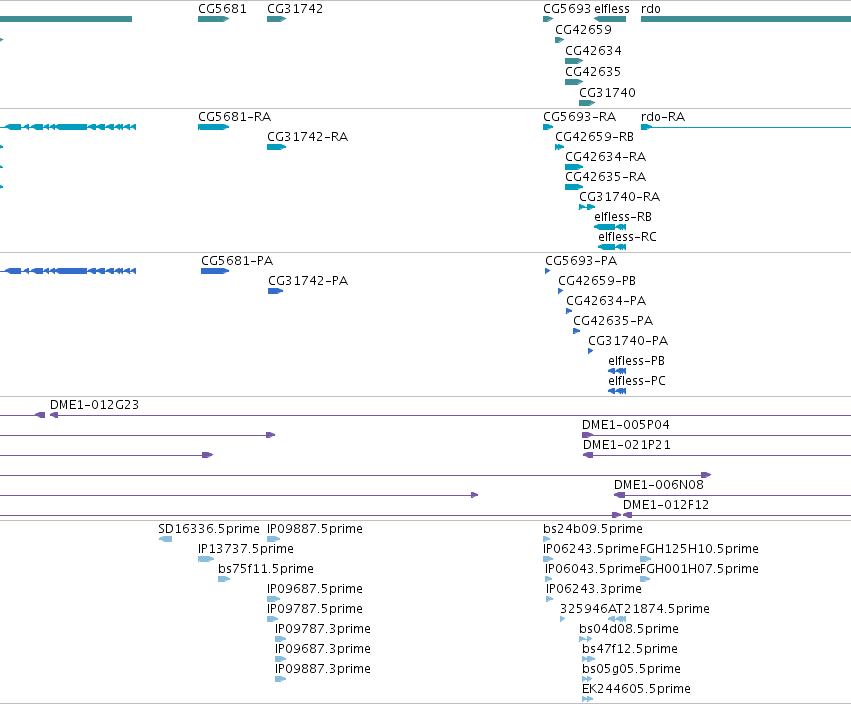
Task: Click the CG31742-RA transcript label
Action: 307,137
